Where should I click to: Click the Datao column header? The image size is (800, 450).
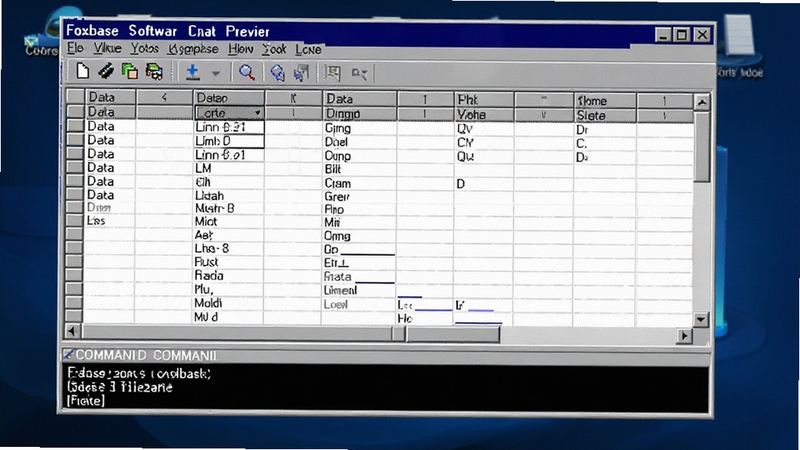(229, 97)
